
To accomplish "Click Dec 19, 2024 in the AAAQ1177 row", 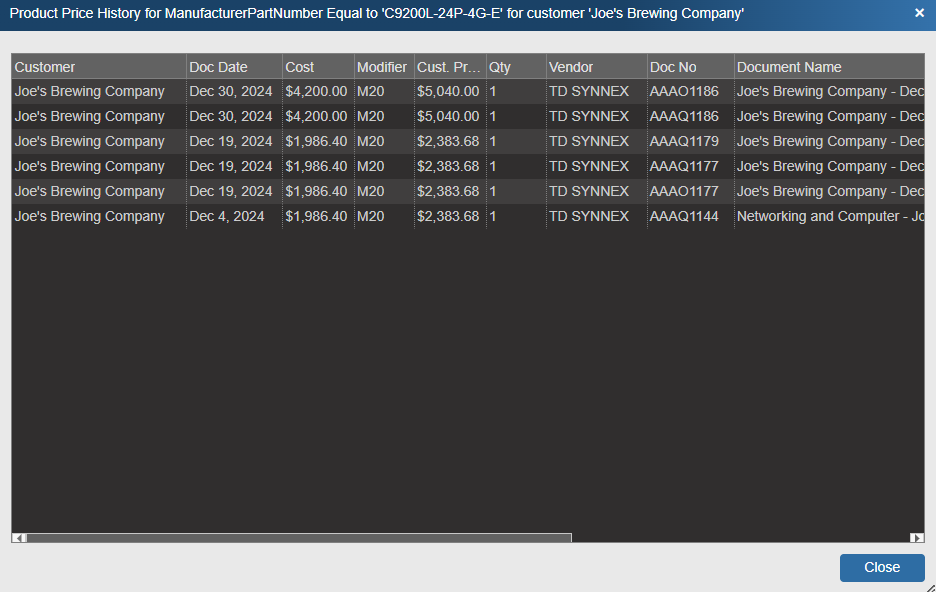I will point(230,166).
